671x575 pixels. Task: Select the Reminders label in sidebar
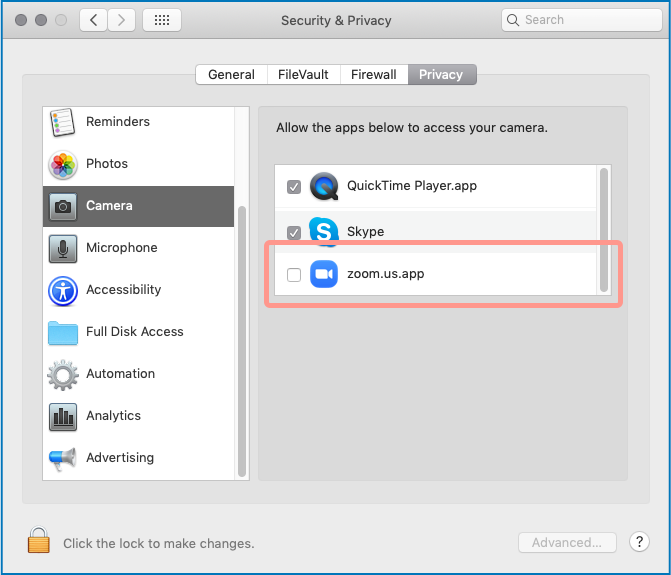pos(118,122)
